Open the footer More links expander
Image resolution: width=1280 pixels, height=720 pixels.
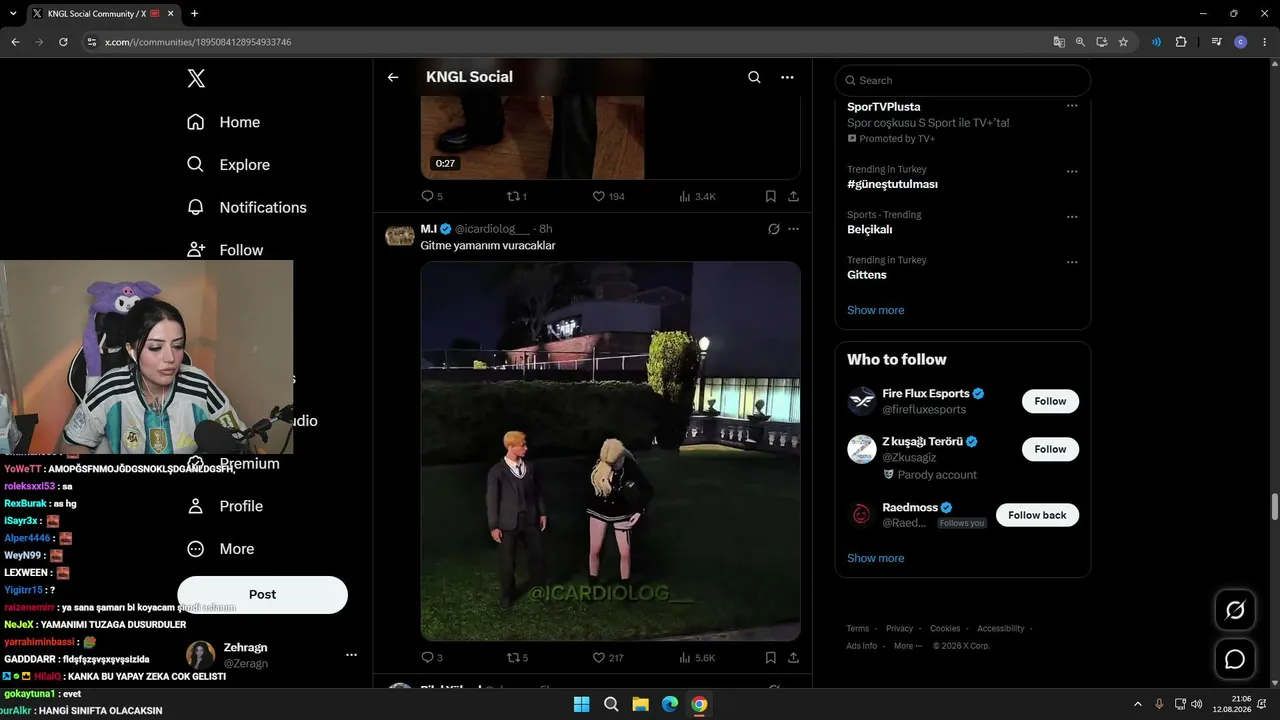tap(908, 646)
